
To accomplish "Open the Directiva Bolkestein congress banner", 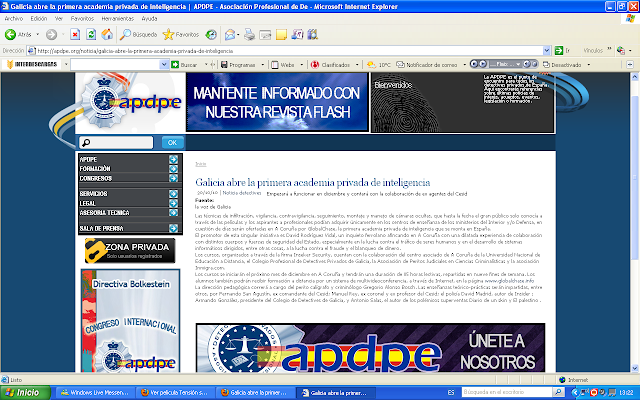I will 130,320.
